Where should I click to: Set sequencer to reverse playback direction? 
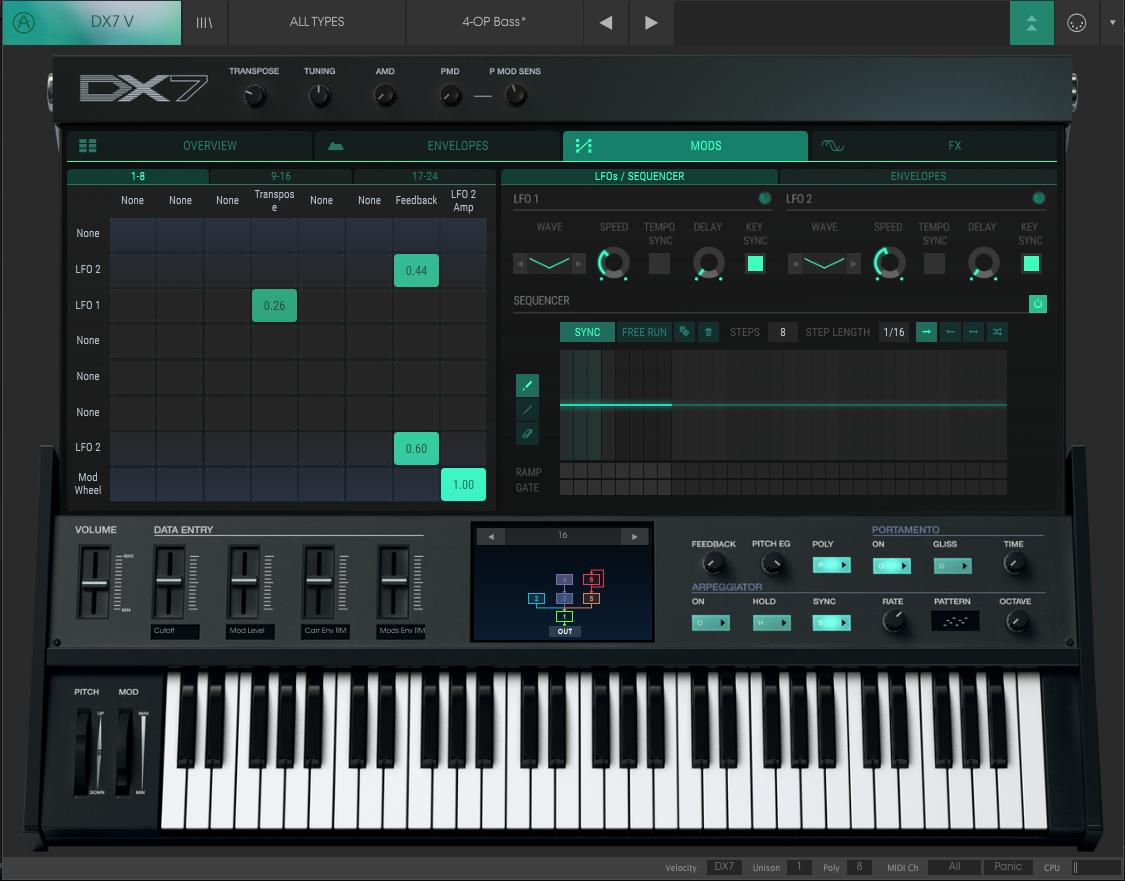pyautogui.click(x=951, y=332)
